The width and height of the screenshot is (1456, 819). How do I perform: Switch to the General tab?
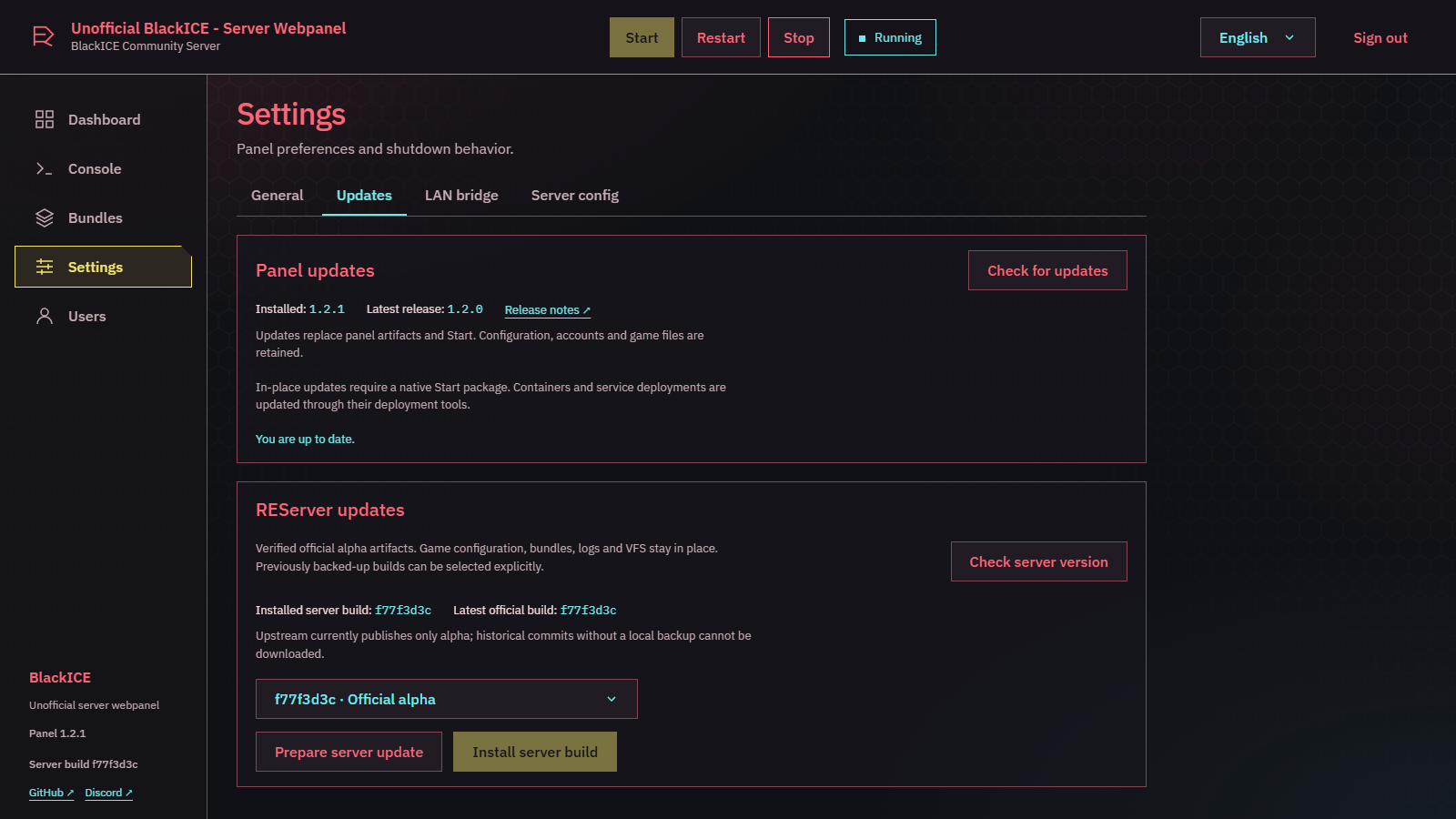click(278, 195)
